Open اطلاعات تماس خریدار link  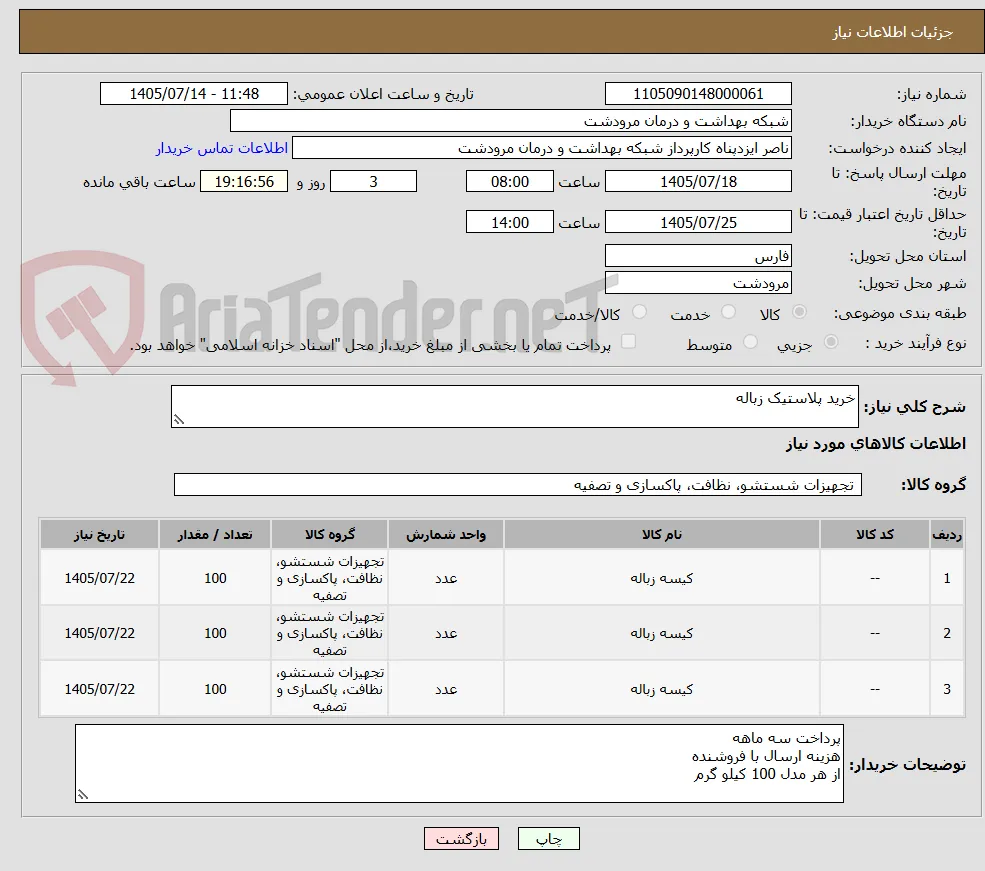pyautogui.click(x=222, y=148)
